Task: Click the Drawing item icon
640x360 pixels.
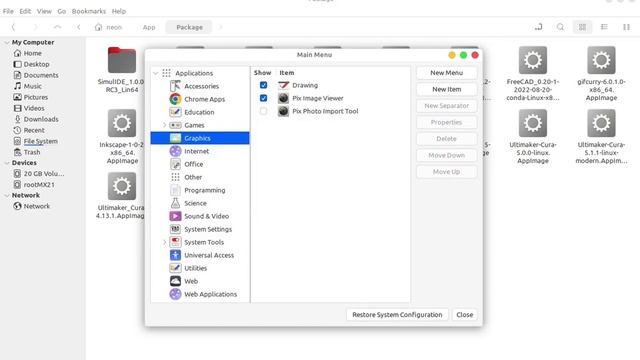Action: pos(283,85)
